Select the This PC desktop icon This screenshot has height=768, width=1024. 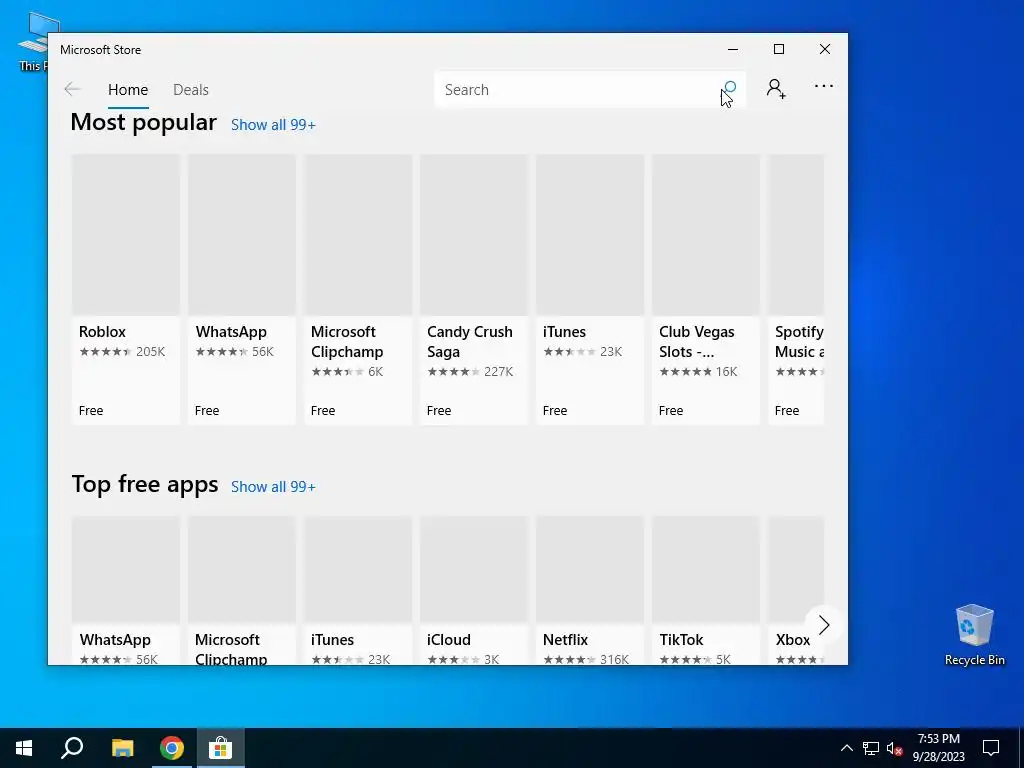[x=33, y=42]
